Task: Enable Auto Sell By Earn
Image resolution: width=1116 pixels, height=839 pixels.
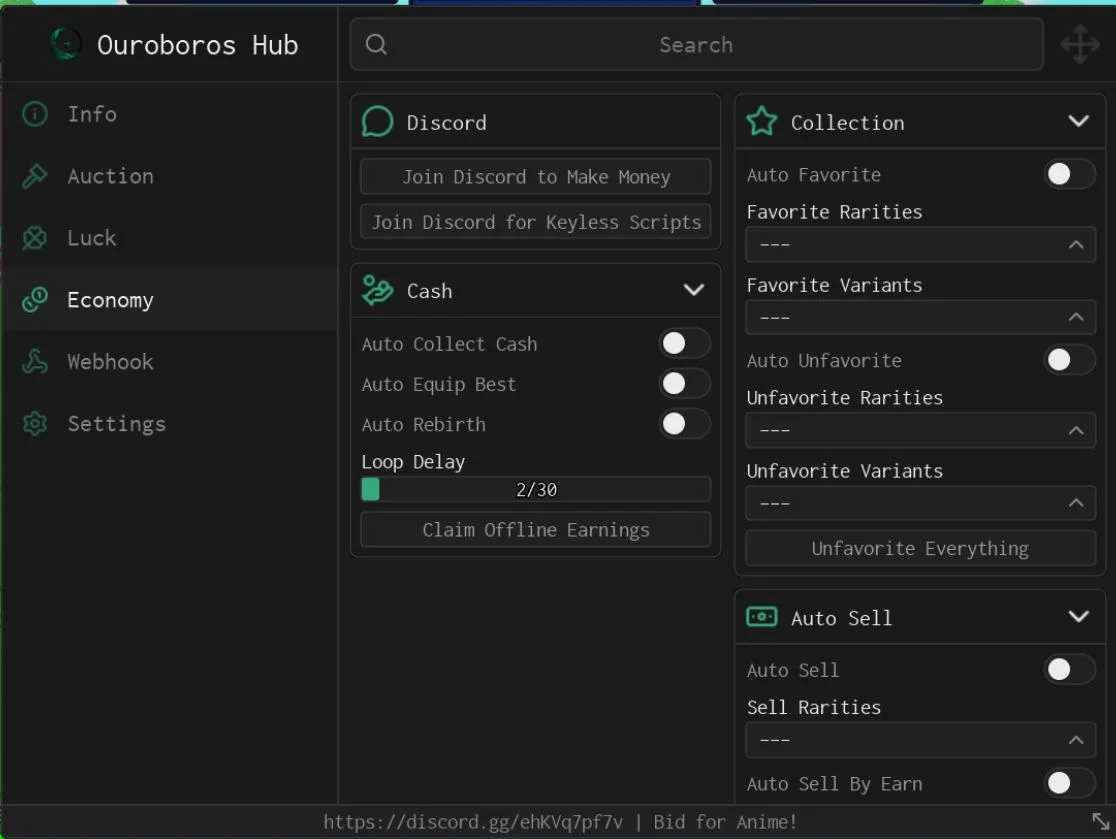Action: coord(1069,783)
